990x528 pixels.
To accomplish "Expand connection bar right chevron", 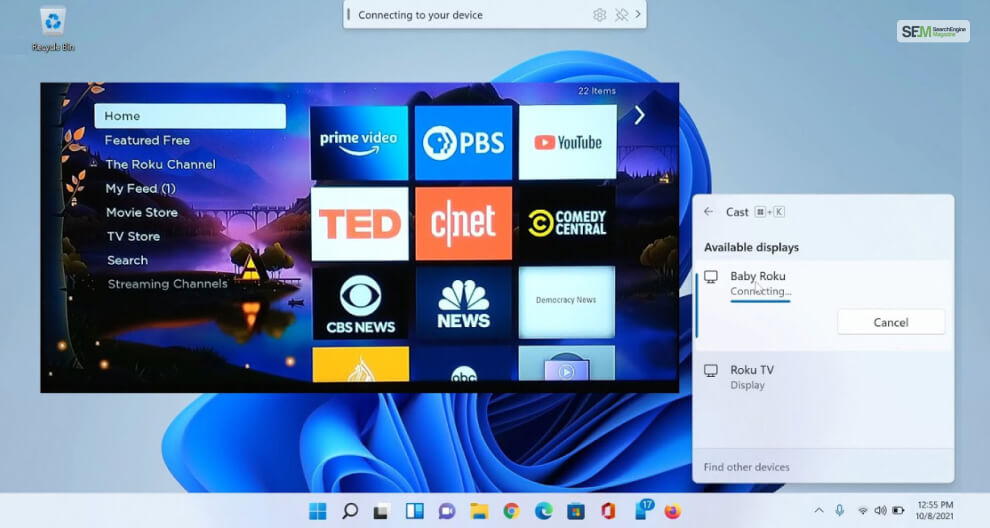I will pos(638,14).
